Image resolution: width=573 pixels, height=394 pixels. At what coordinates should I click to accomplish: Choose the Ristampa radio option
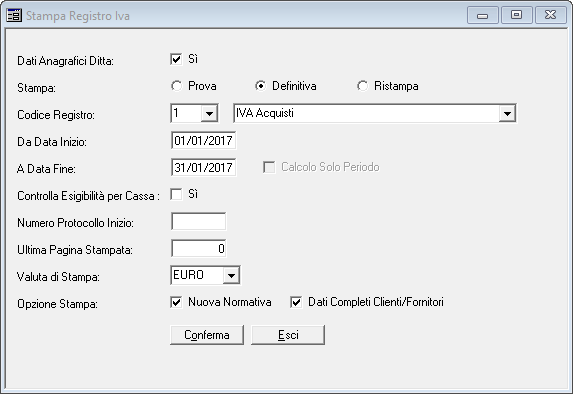(x=362, y=86)
